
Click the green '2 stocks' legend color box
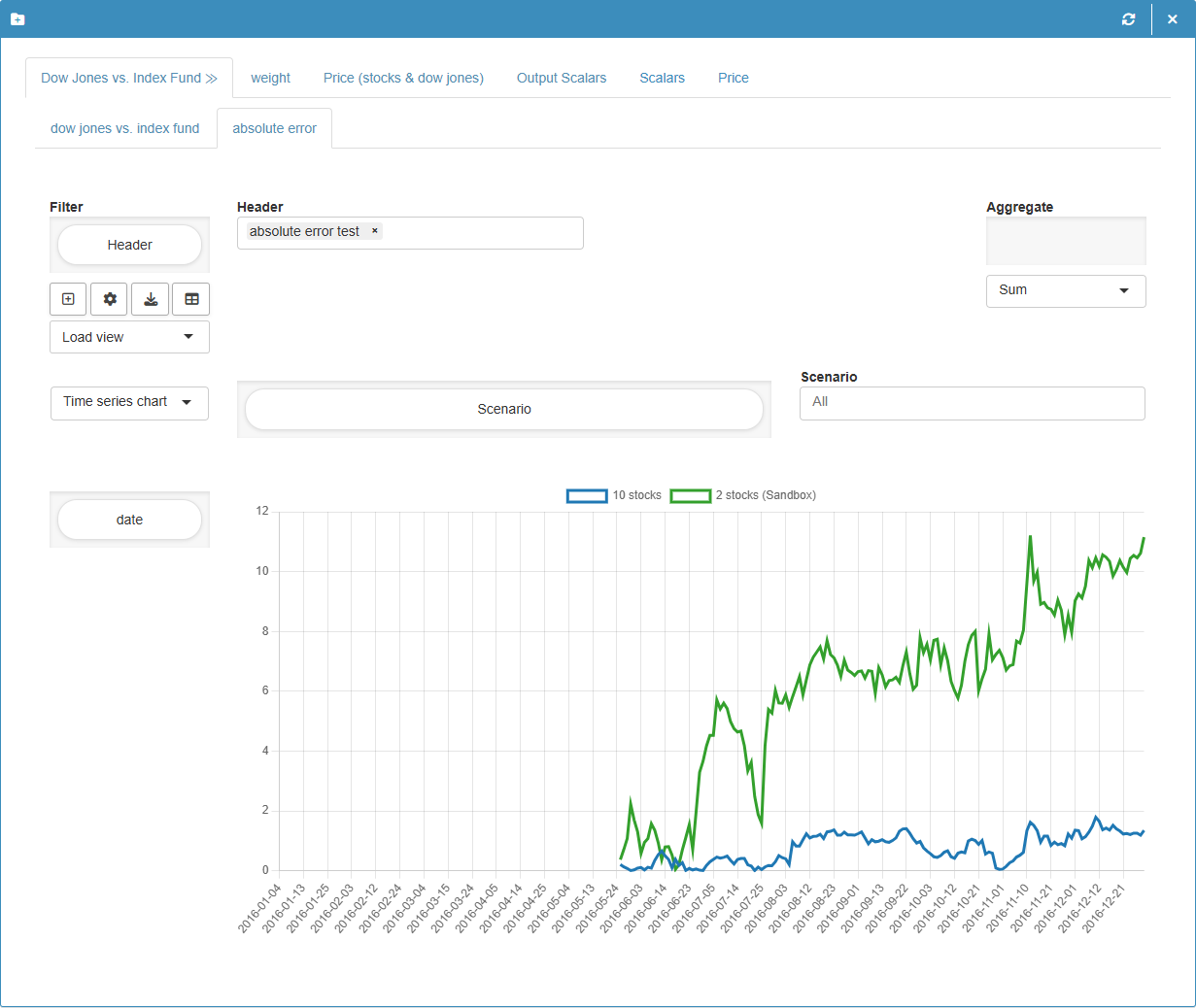[x=691, y=495]
